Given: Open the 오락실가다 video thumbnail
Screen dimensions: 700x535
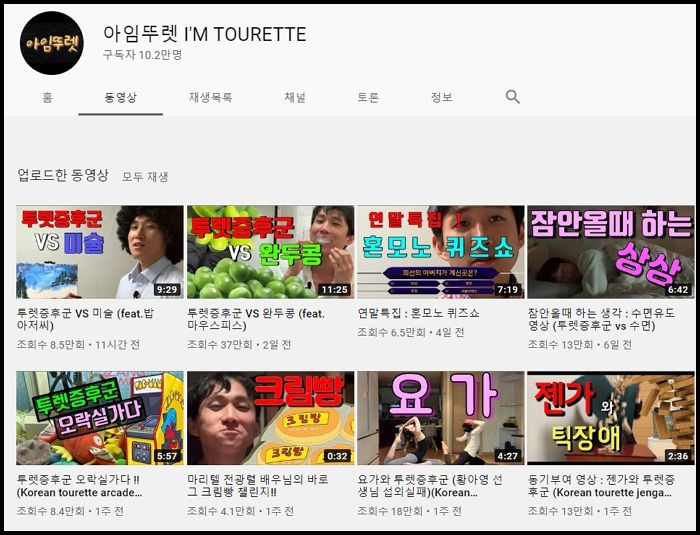Looking at the screenshot, I should (x=100, y=418).
